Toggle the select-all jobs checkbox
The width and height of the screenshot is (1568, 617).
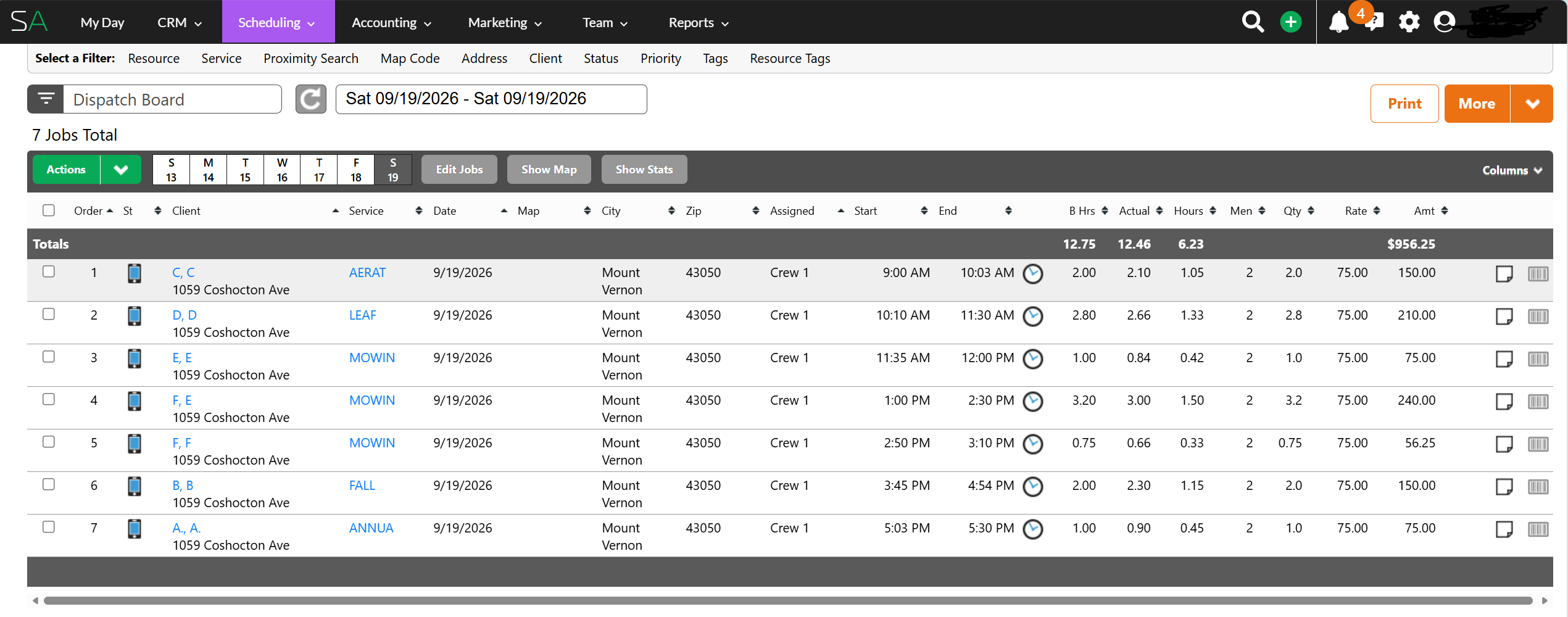click(49, 210)
